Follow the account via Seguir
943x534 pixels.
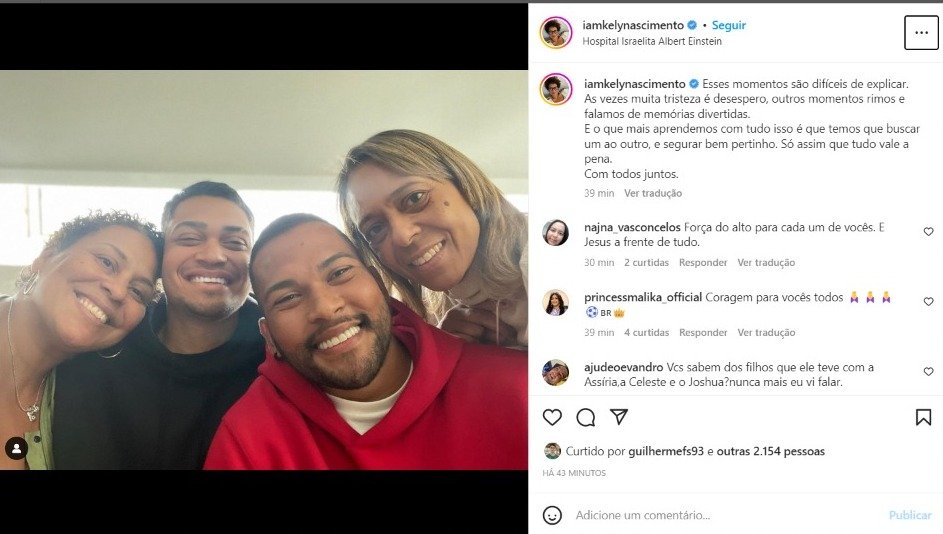[728, 25]
